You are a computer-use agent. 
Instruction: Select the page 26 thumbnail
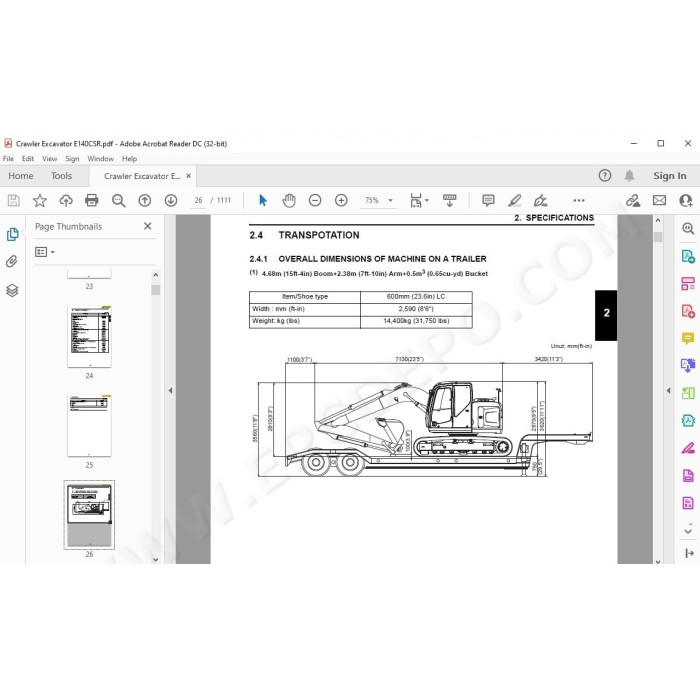(89, 515)
